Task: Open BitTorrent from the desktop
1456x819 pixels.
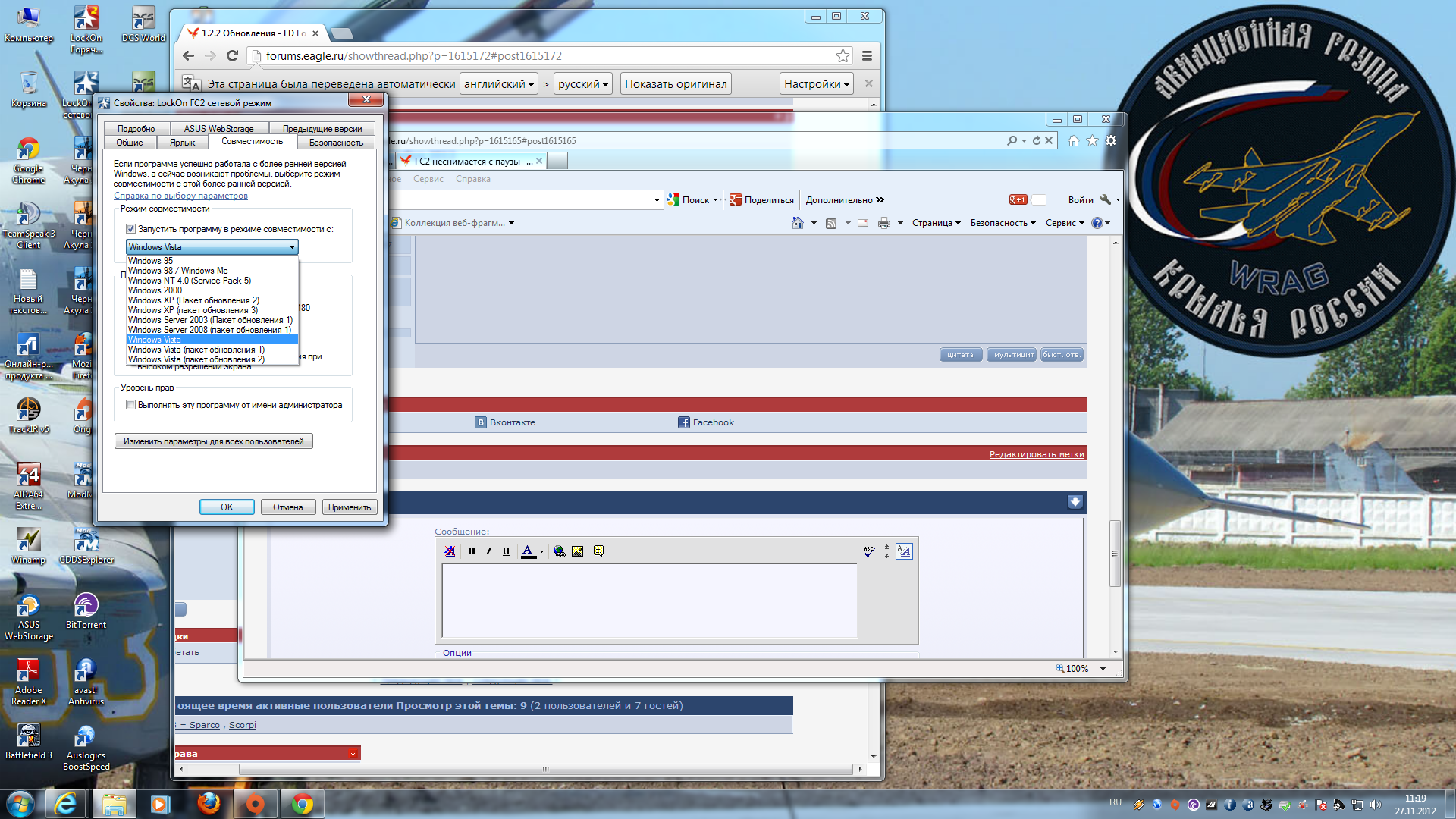Action: (86, 611)
